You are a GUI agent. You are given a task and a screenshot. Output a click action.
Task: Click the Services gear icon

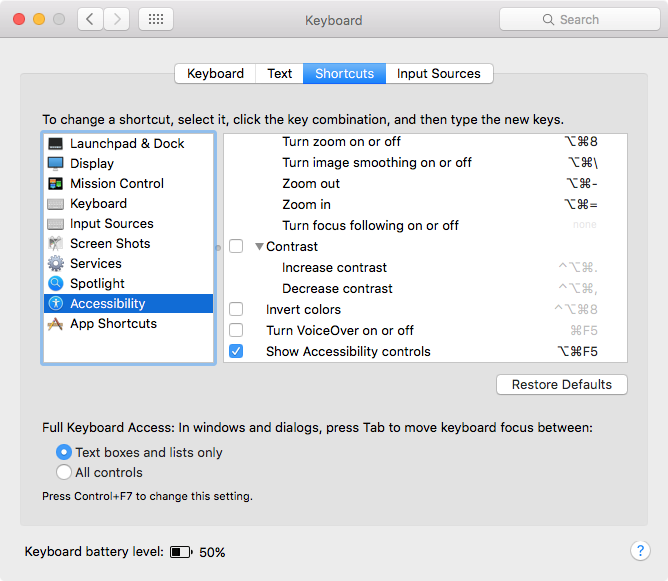click(x=55, y=264)
